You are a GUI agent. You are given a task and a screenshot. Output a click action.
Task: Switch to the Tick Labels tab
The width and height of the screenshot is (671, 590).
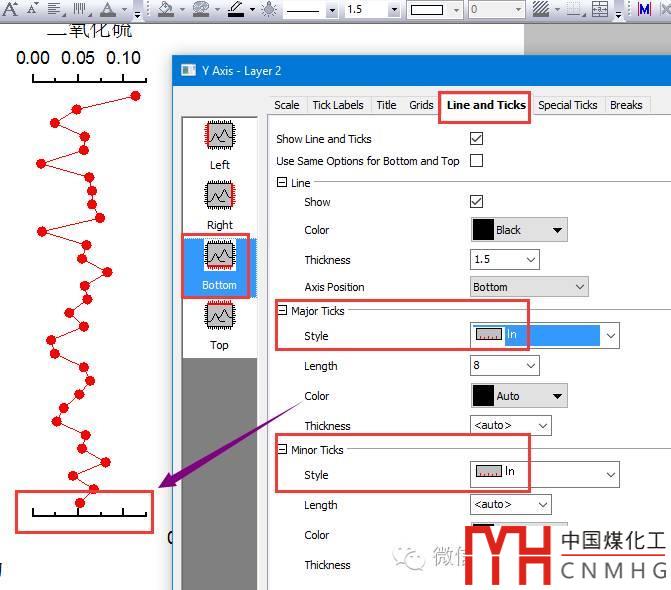pos(337,105)
